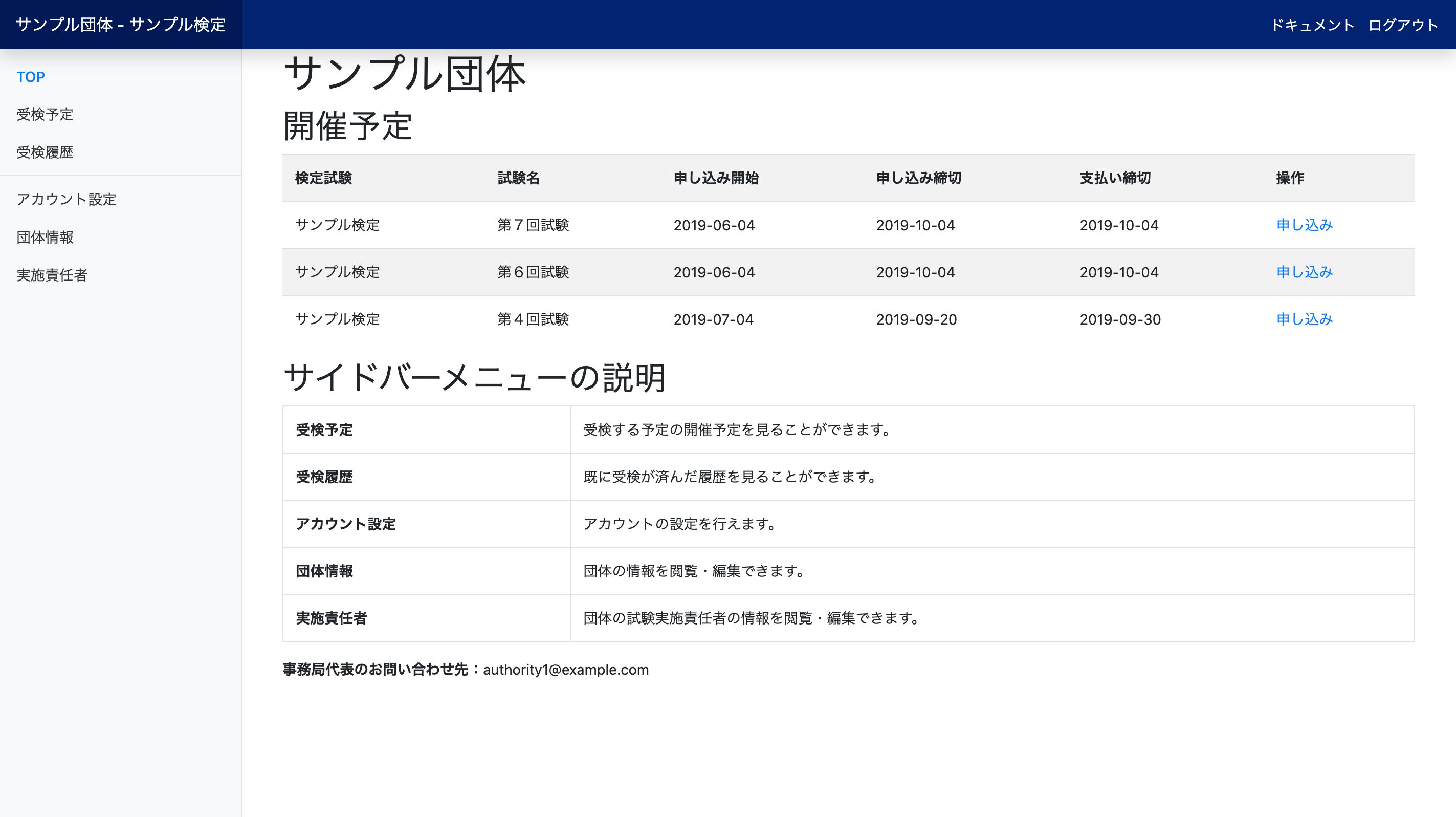1456x817 pixels.
Task: Select the 第７回試験 exam name cell
Action: [533, 225]
